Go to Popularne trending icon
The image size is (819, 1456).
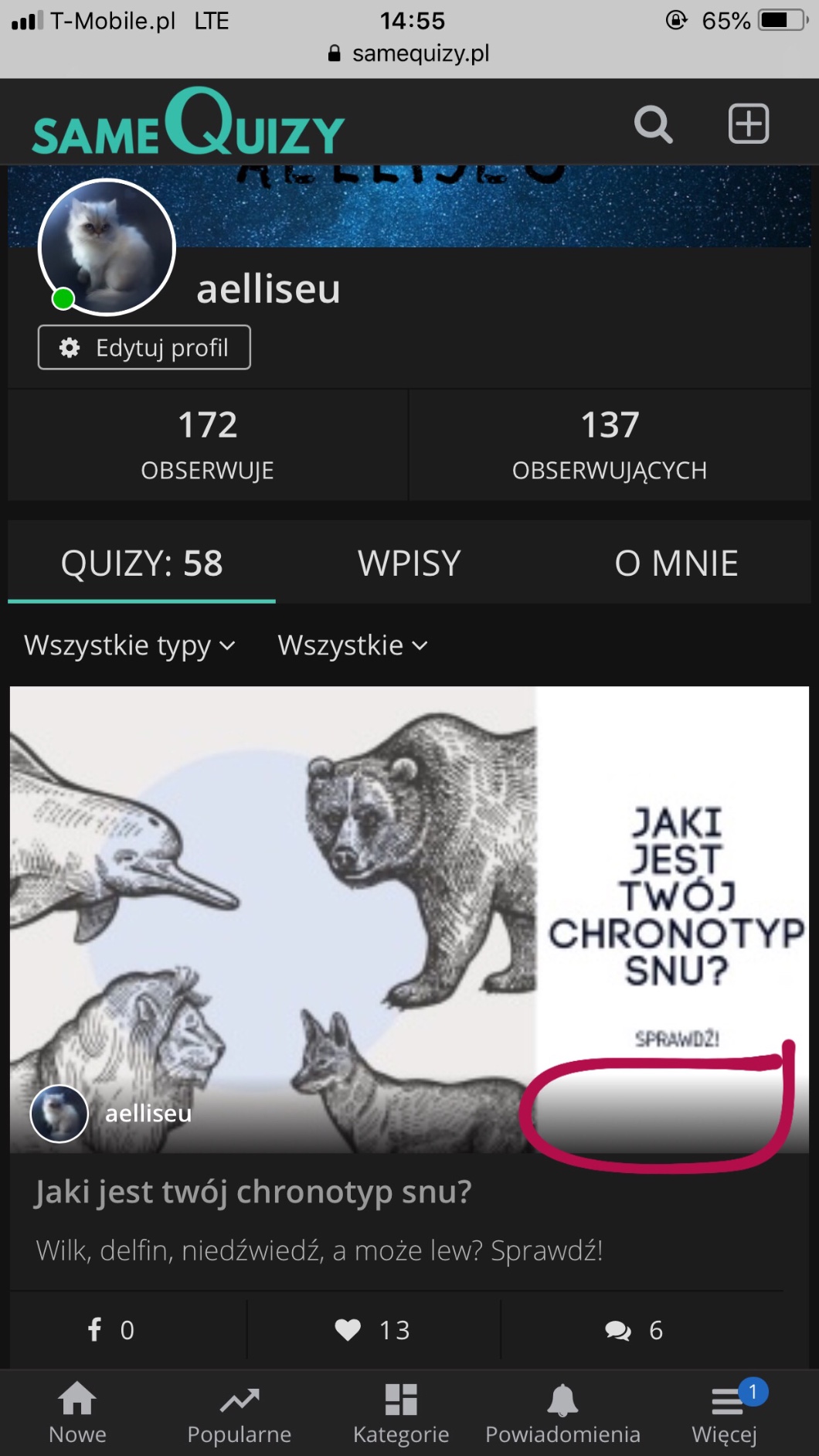point(240,1400)
